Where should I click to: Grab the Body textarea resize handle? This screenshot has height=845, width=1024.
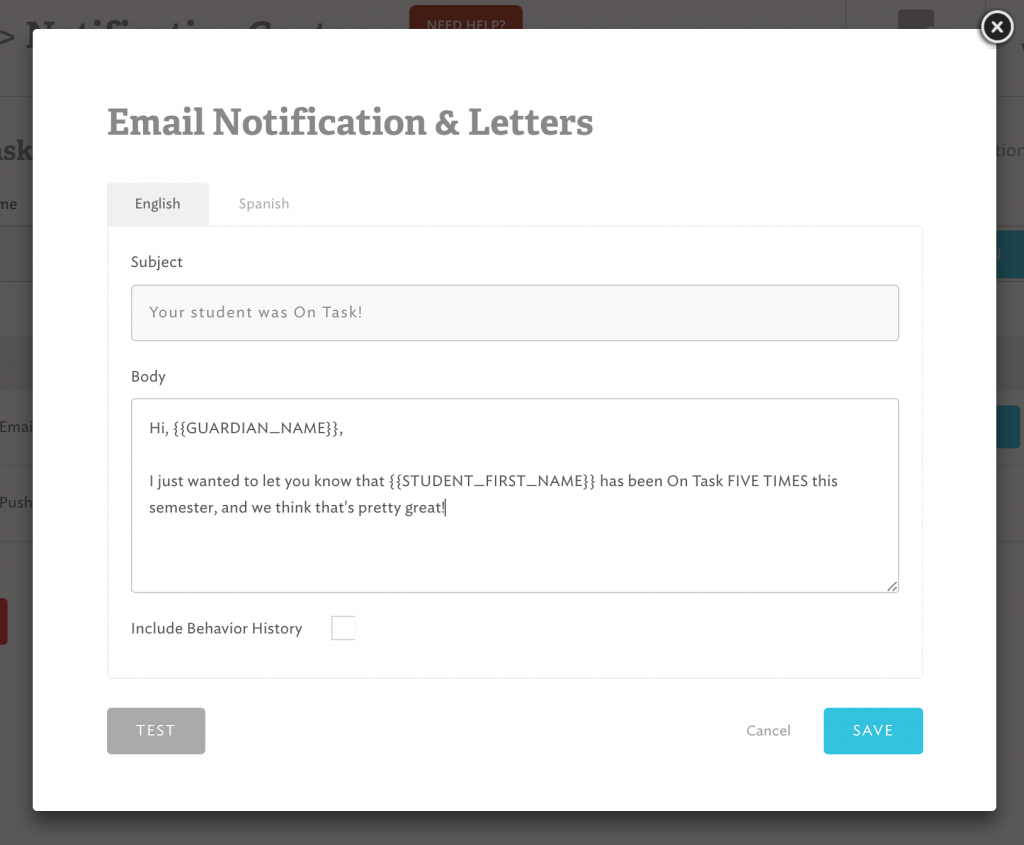891,585
